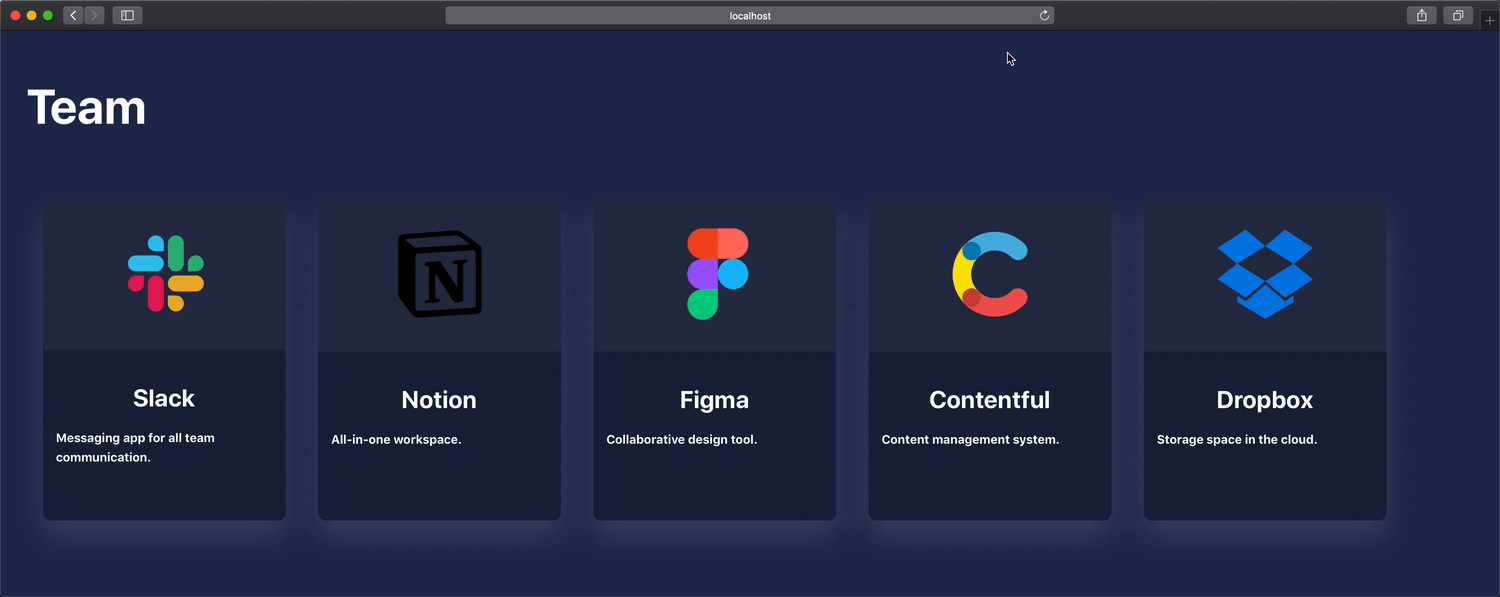
Task: Click the Slack logo icon
Action: [165, 274]
